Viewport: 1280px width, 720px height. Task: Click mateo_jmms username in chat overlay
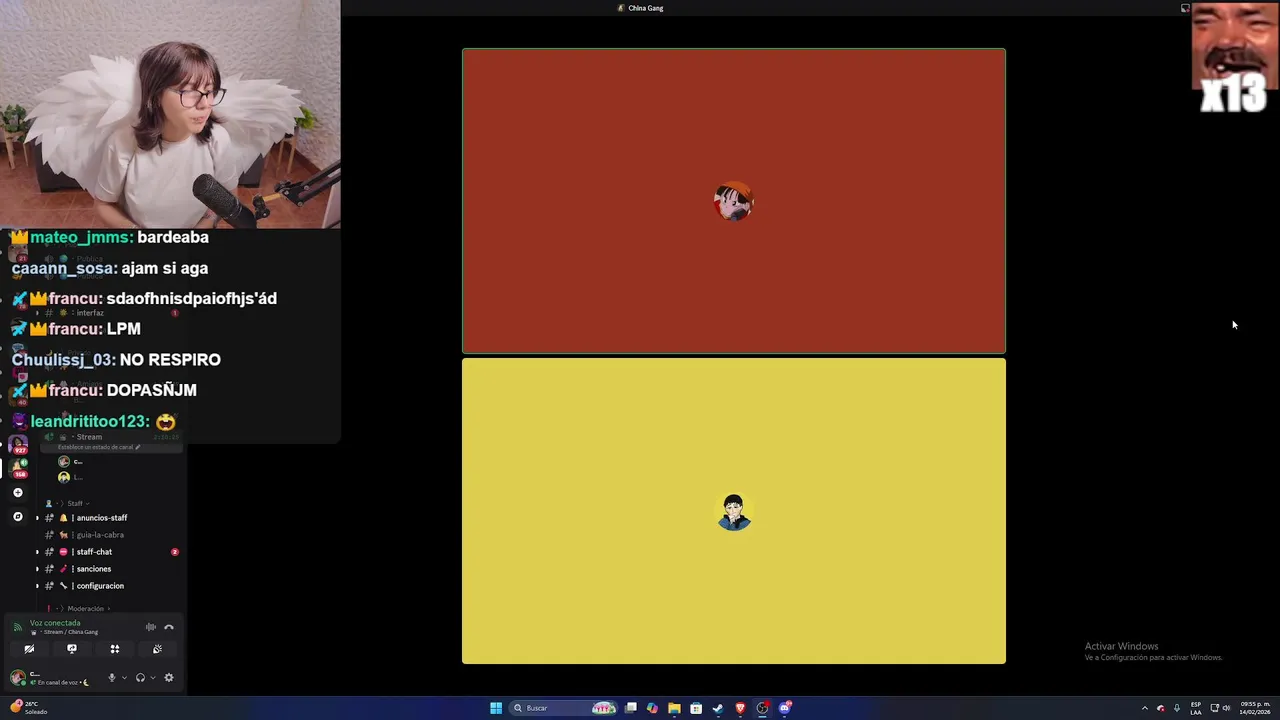coord(80,238)
